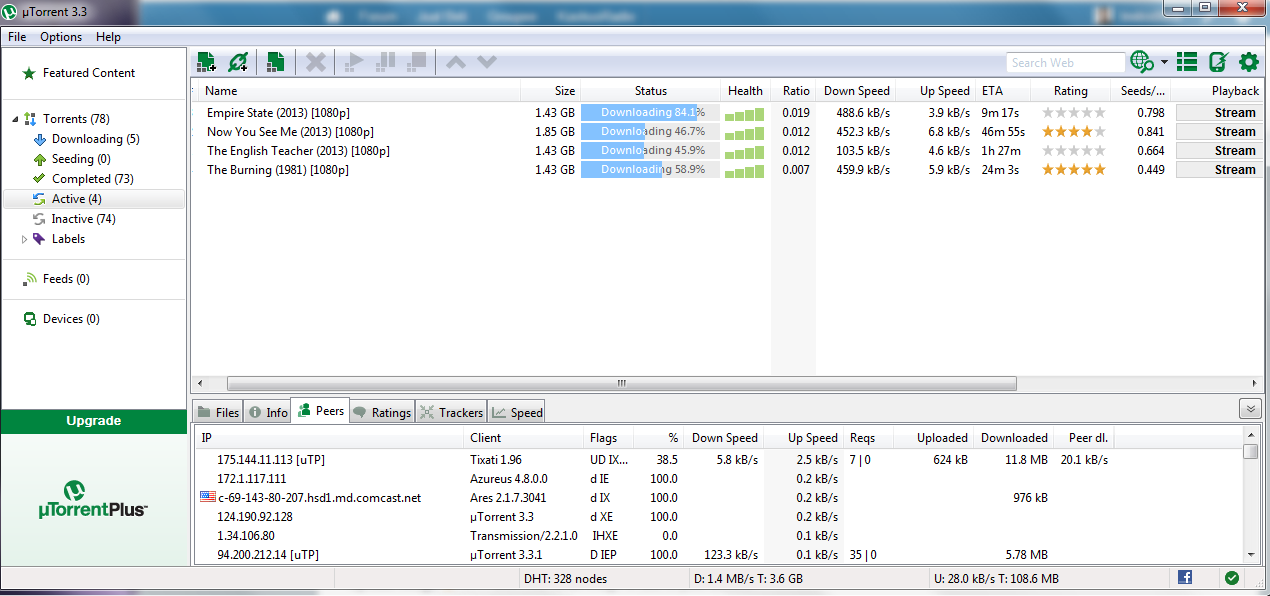
Task: Toggle the detailed list view icon
Action: coord(1187,62)
